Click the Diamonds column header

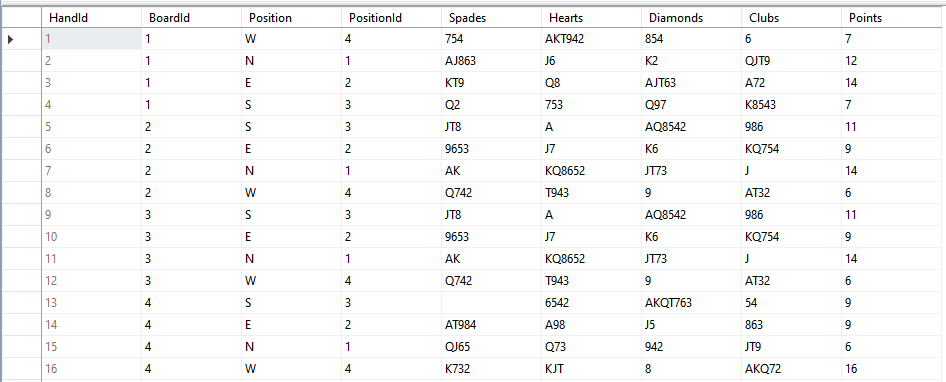tap(691, 18)
